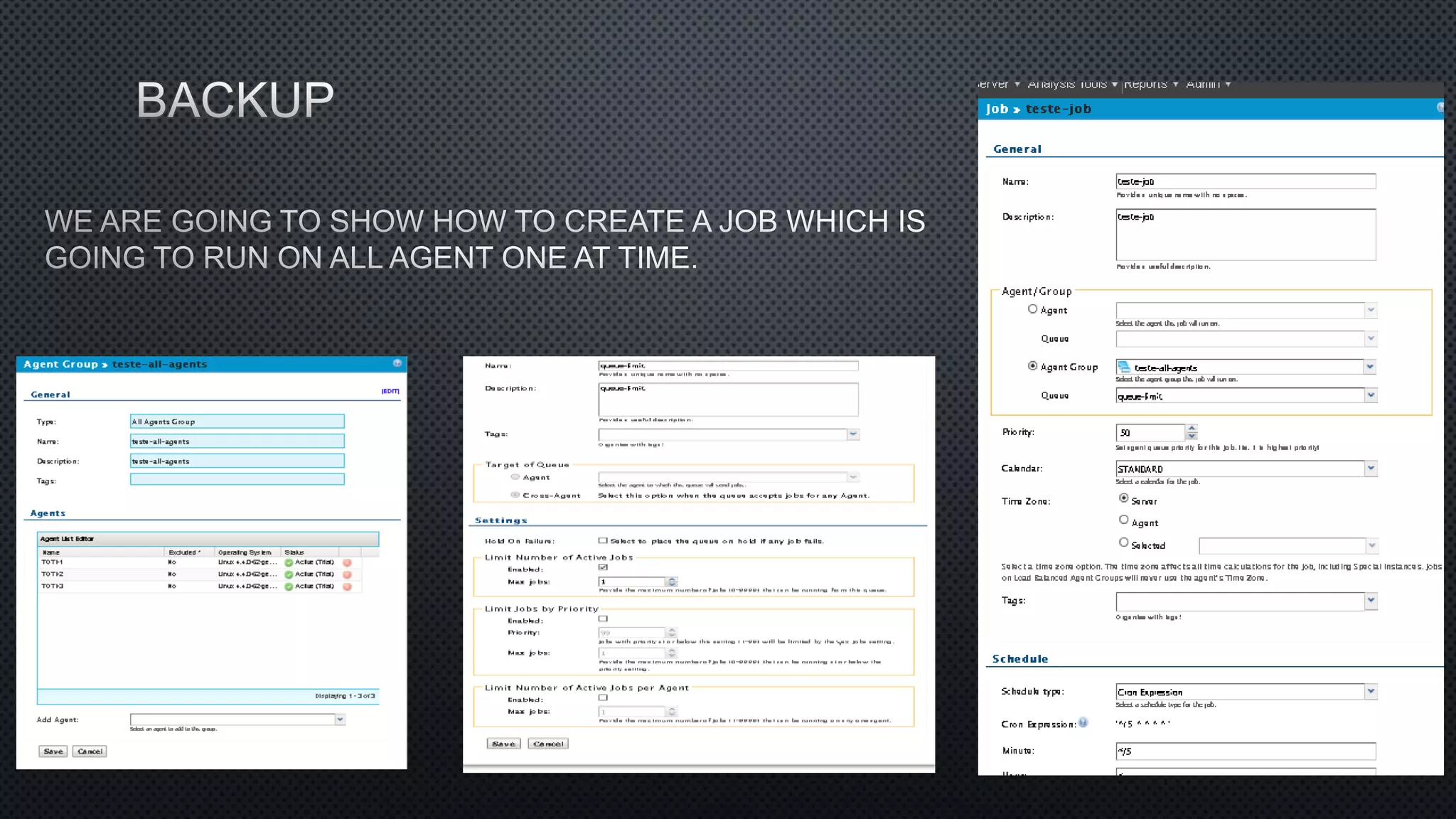
Task: Click the Cron Expression help icon
Action: 1083,722
